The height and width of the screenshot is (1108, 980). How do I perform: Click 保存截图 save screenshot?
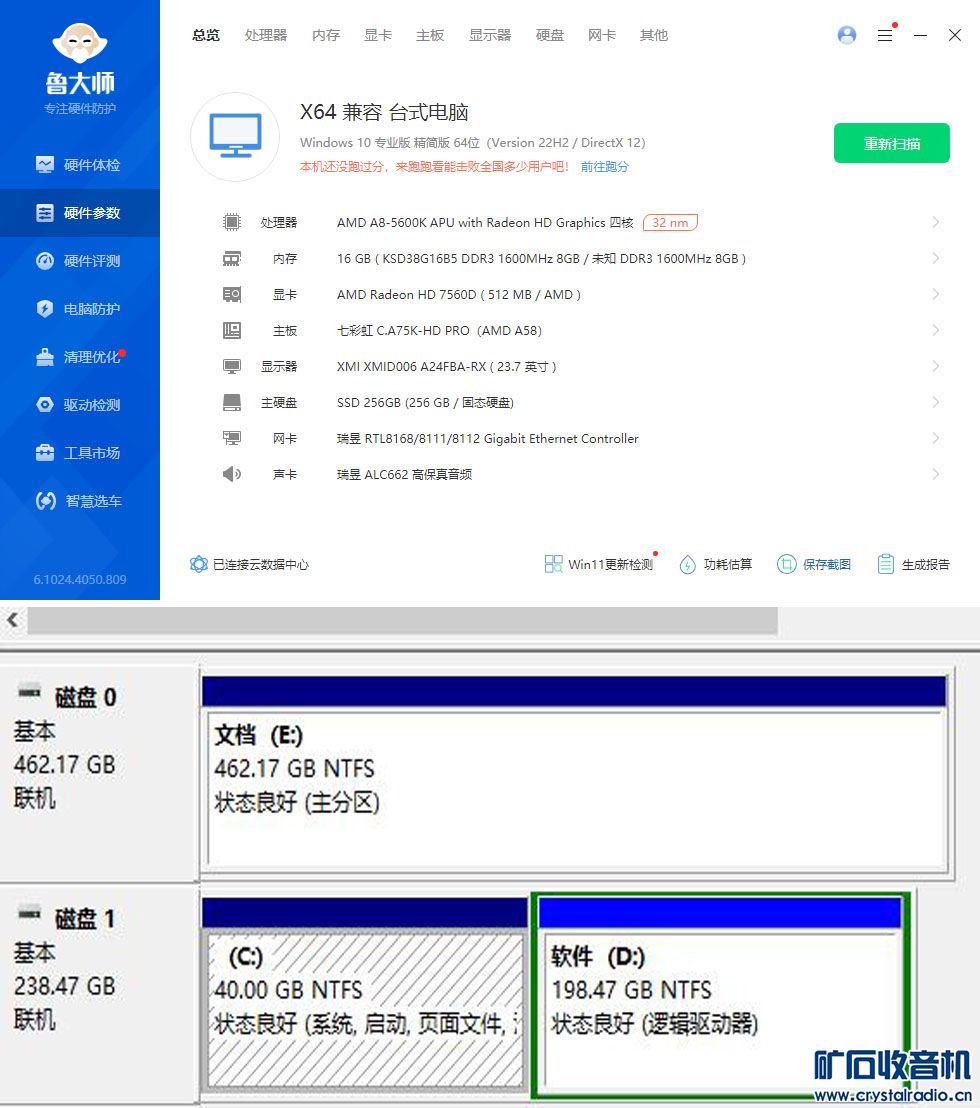814,564
